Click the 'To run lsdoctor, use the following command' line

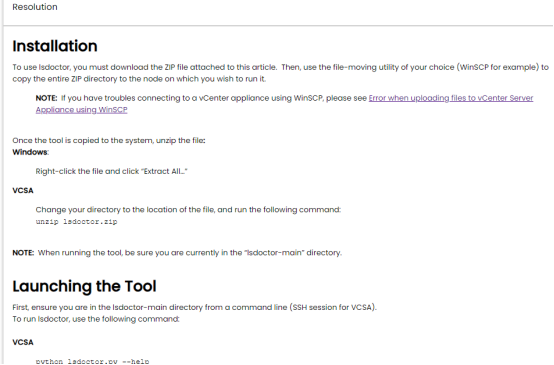click(x=96, y=319)
